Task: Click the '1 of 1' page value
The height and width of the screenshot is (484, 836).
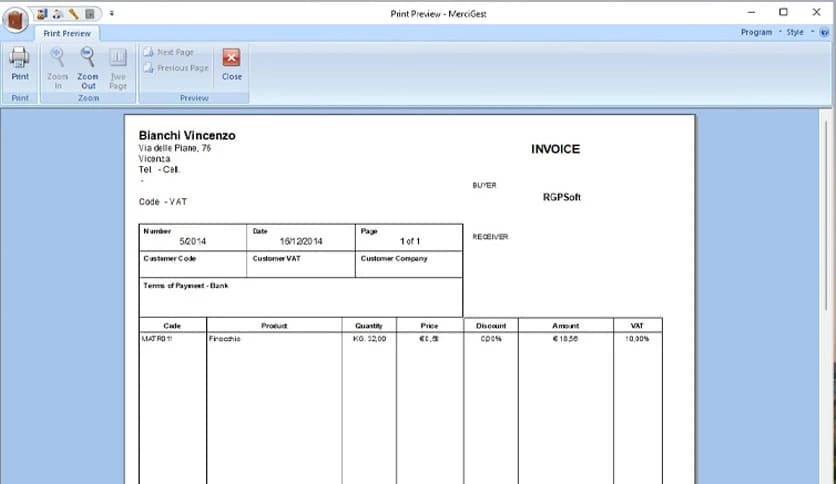Action: coord(409,241)
